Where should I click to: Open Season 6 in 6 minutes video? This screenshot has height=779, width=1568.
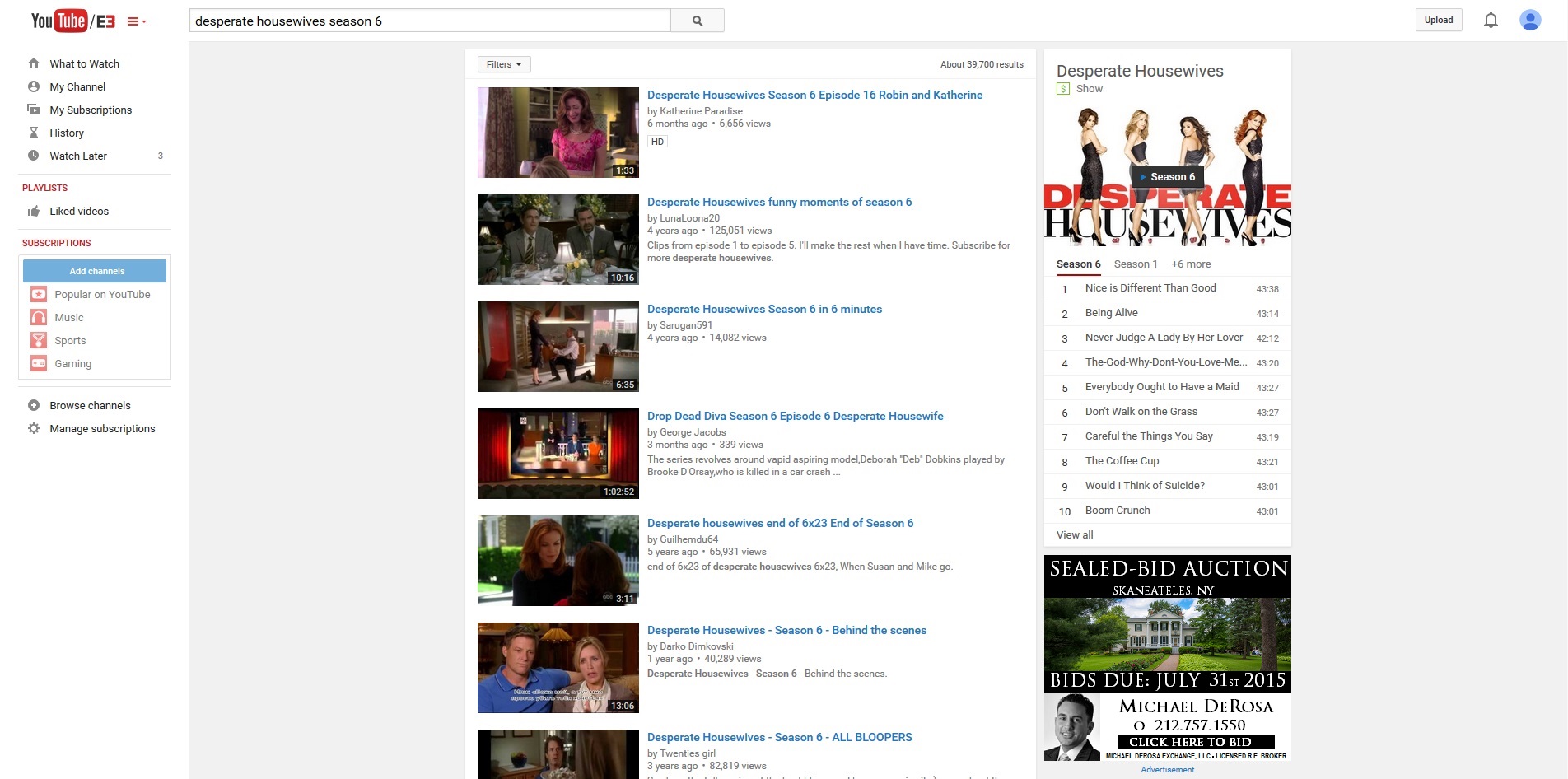[764, 309]
